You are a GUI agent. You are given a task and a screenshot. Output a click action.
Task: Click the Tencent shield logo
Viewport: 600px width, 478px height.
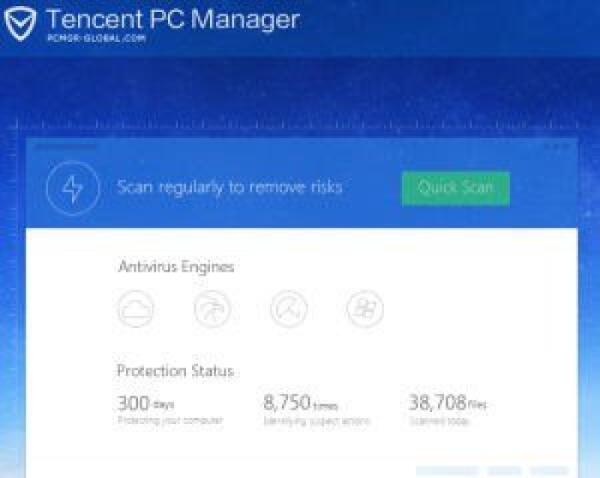tap(24, 24)
